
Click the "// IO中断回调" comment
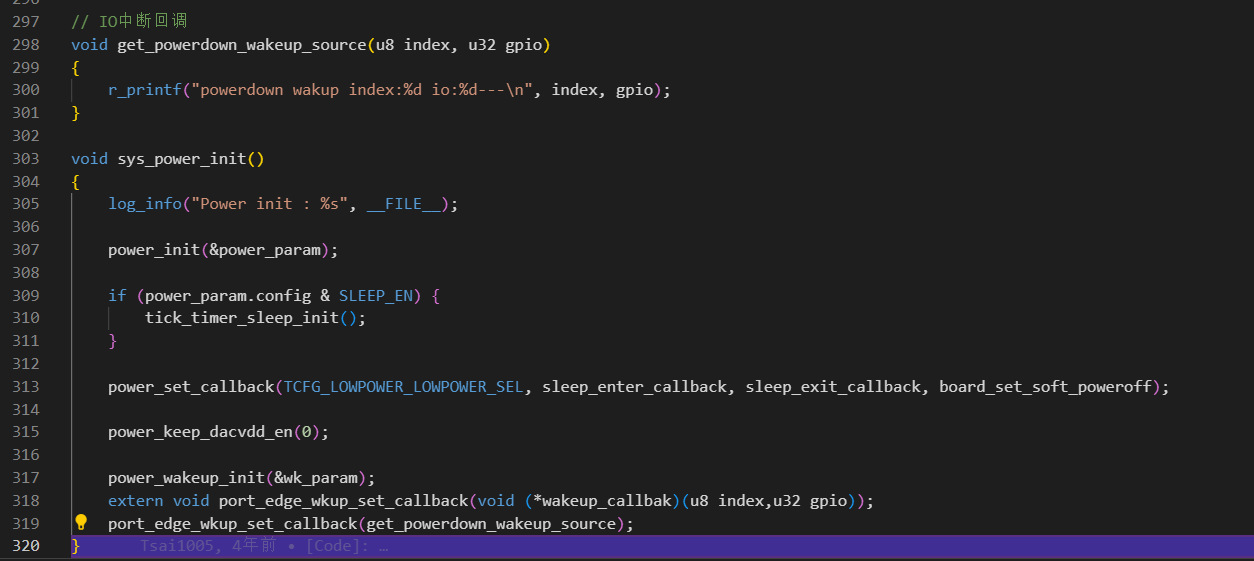click(x=129, y=21)
